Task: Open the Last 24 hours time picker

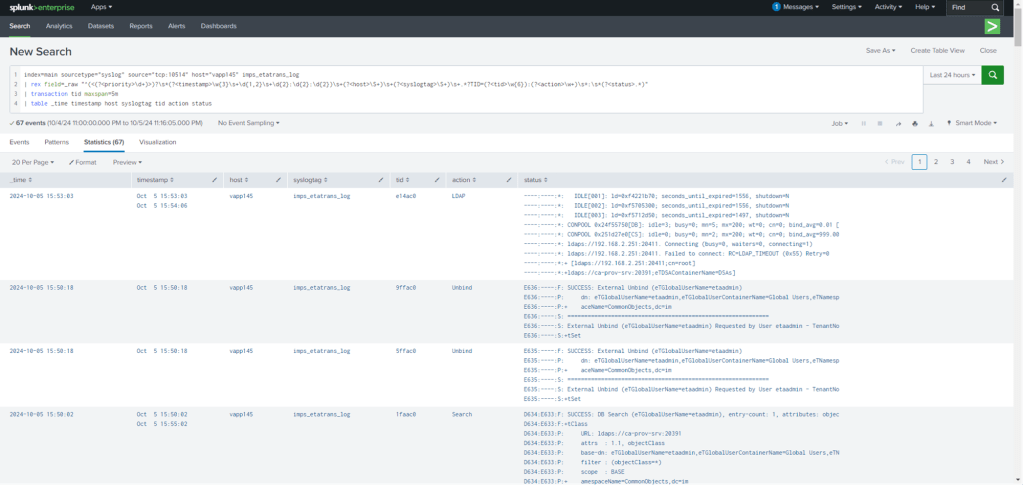Action: pyautogui.click(x=951, y=75)
